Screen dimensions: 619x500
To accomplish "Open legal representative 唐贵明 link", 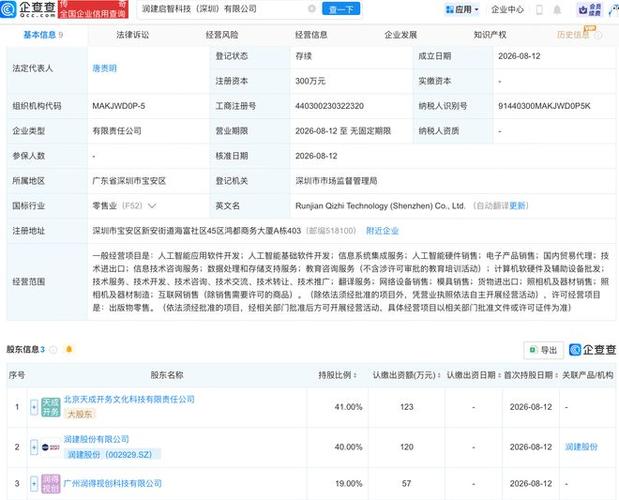I will [x=105, y=68].
